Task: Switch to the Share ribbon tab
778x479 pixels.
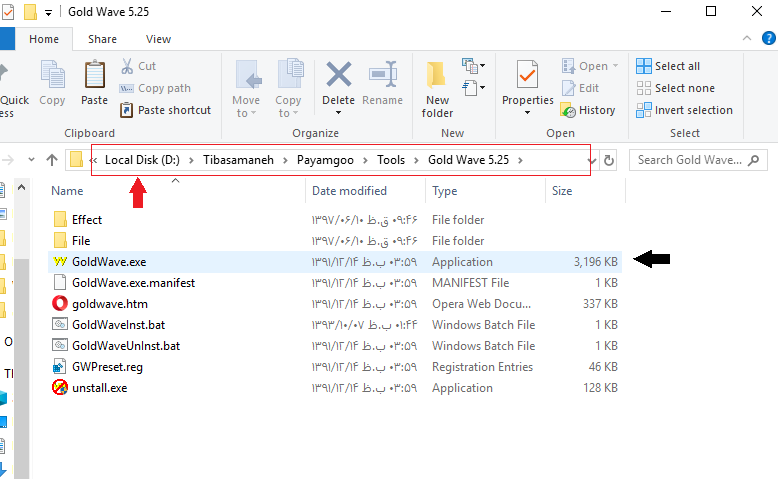Action: pyautogui.click(x=102, y=39)
